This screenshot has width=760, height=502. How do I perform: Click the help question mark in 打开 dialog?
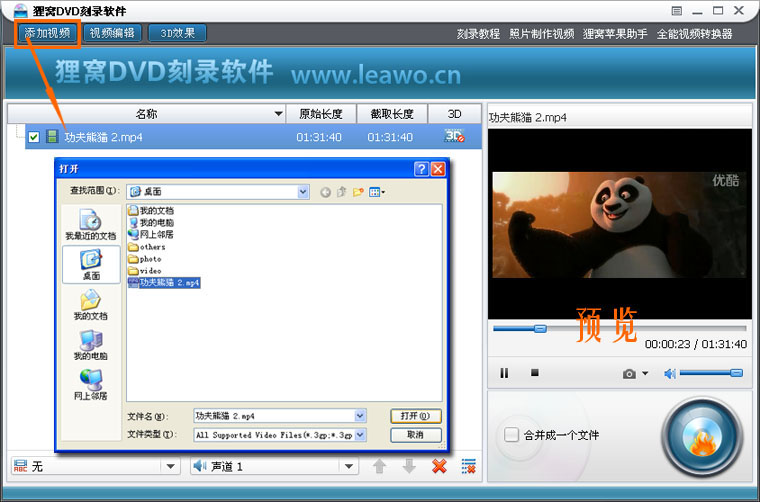(421, 169)
